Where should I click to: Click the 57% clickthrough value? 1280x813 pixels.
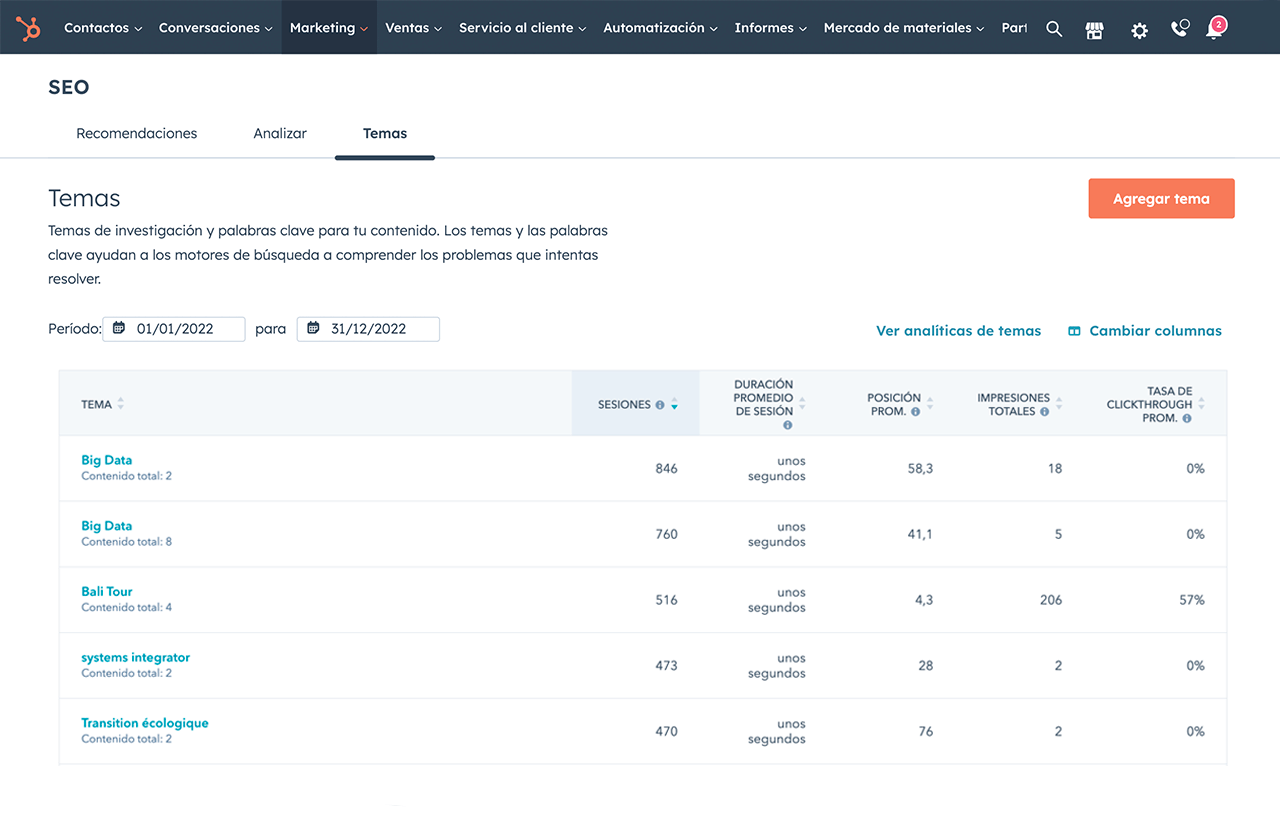coord(1192,600)
